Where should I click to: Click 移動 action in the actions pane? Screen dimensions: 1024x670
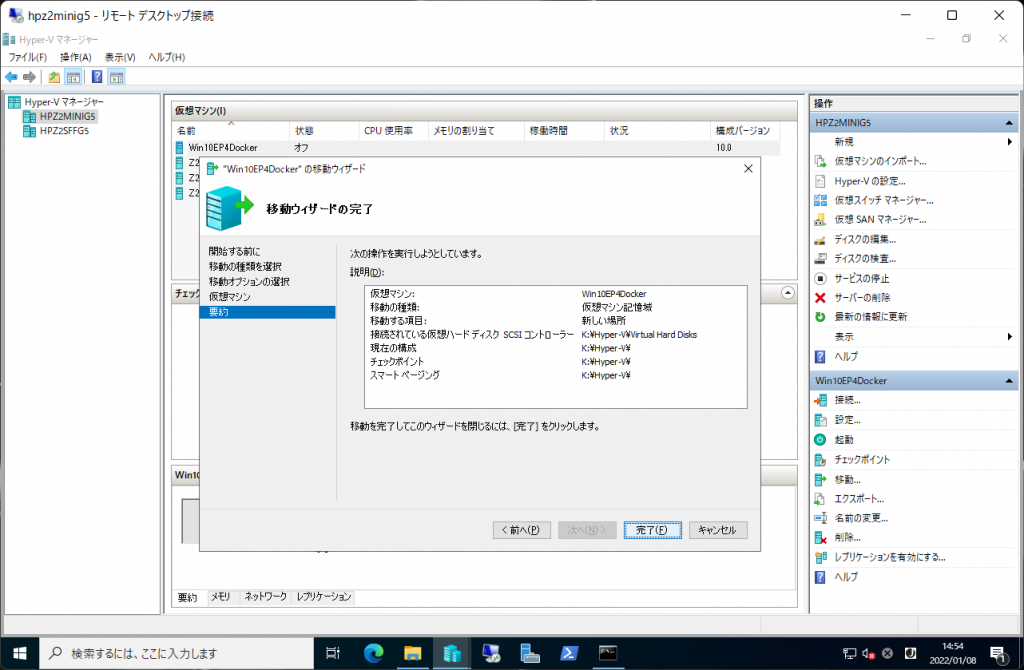[847, 479]
